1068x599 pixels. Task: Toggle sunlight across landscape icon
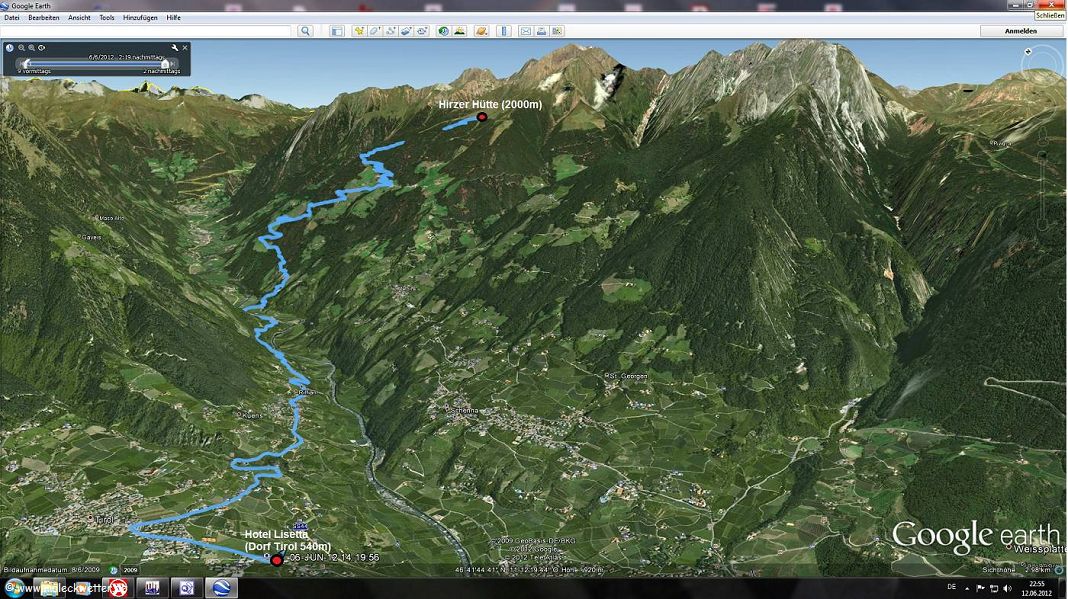(x=459, y=31)
